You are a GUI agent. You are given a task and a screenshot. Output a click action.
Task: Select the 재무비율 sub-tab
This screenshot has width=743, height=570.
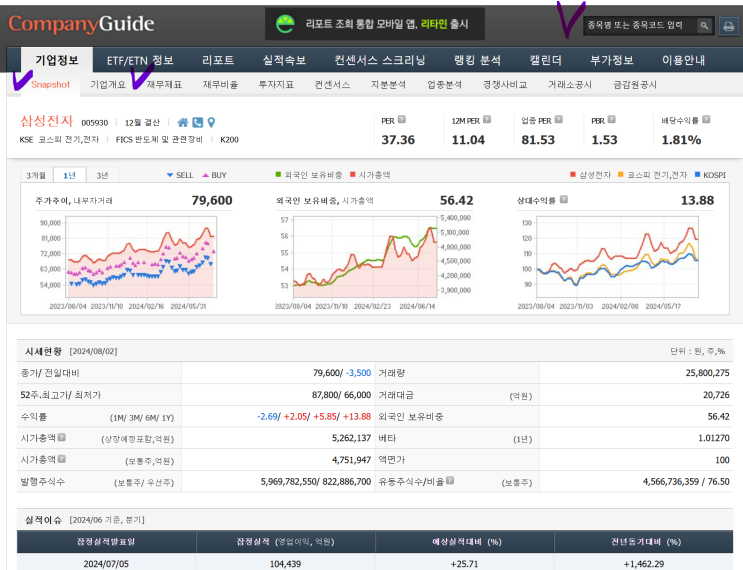tap(220, 85)
